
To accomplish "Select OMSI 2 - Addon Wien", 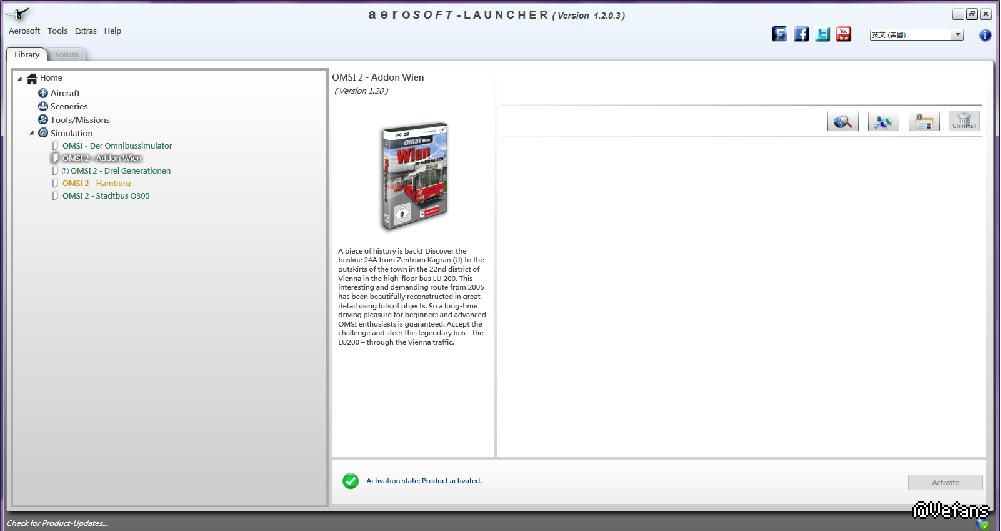I will pos(102,158).
